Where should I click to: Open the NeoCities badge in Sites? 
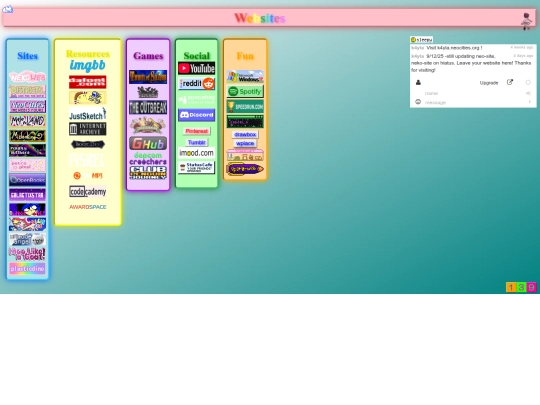coord(27,106)
